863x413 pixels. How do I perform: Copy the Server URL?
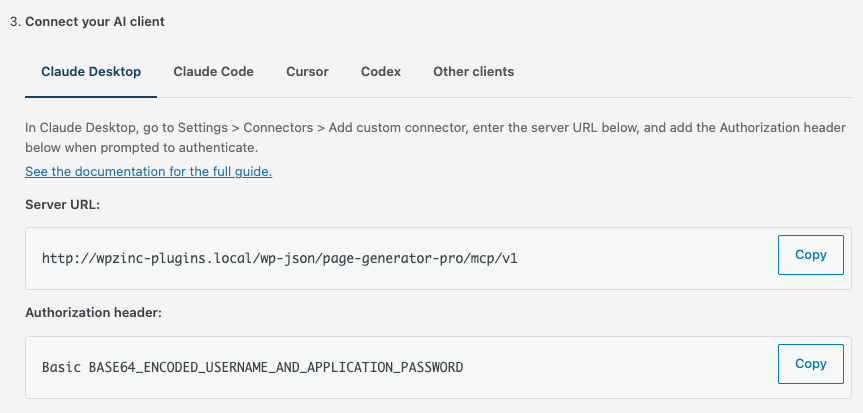pos(811,255)
